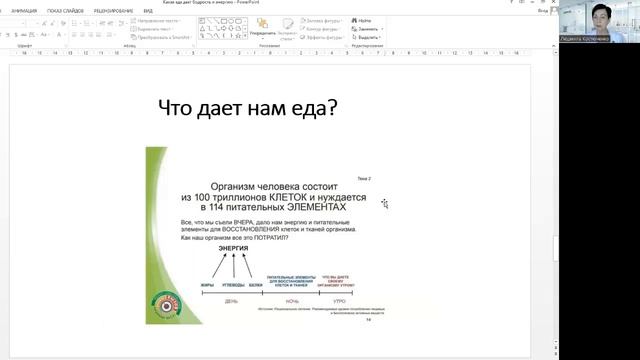Align text to the left

74,35
